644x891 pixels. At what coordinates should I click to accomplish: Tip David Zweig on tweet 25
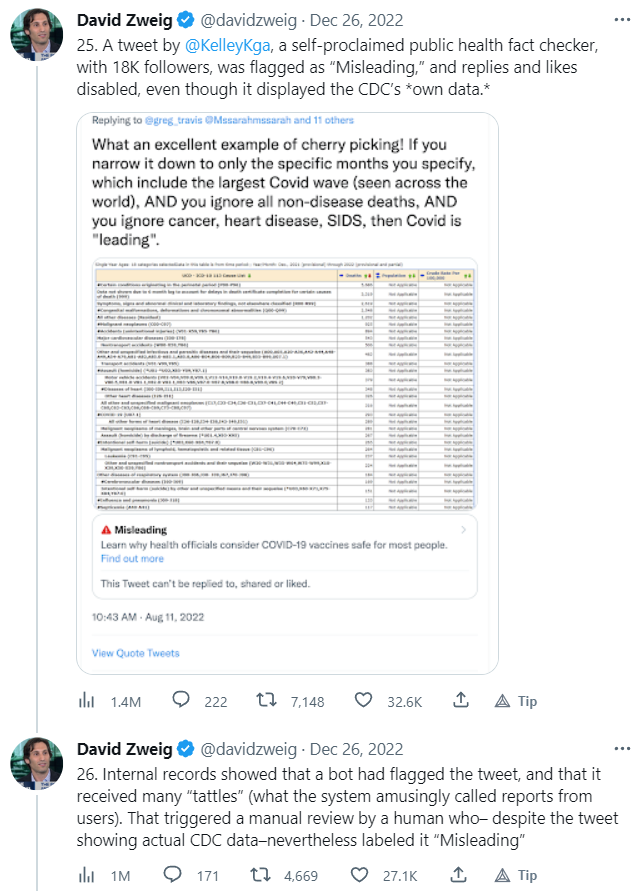[x=517, y=702]
